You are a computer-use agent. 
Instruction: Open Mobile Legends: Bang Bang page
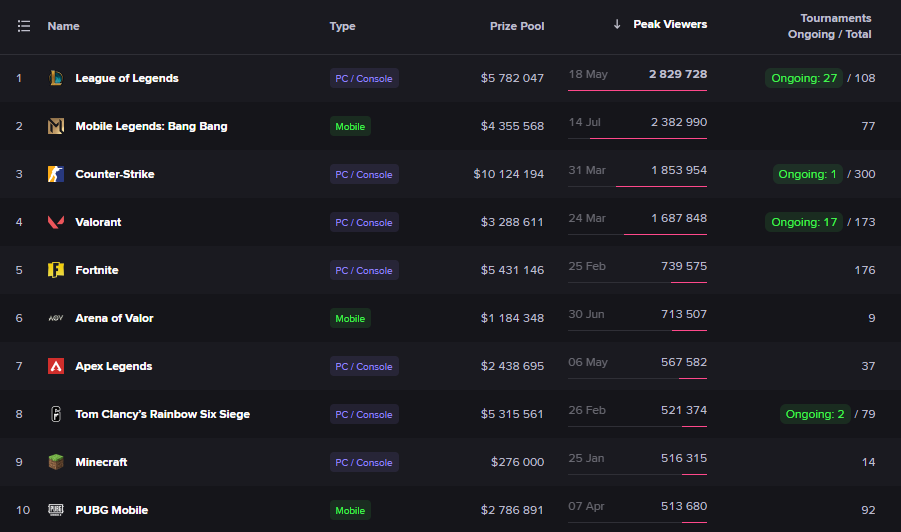click(151, 126)
